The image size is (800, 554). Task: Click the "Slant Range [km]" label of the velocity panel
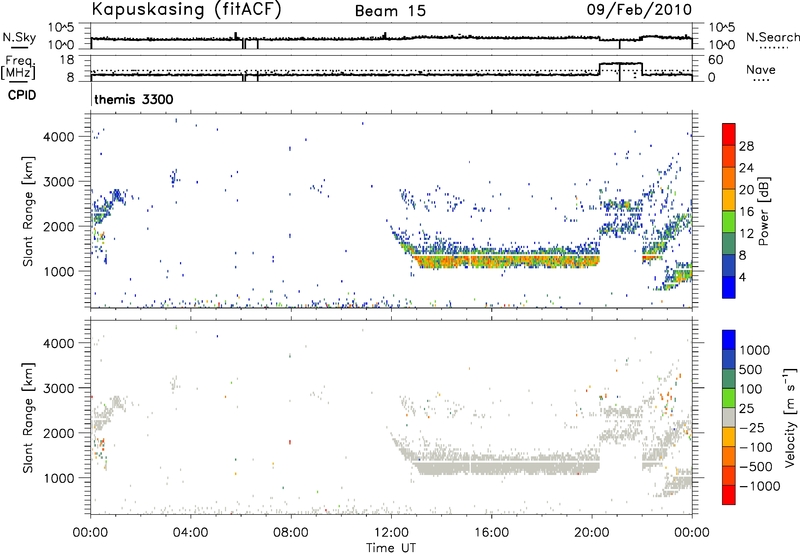click(x=28, y=418)
